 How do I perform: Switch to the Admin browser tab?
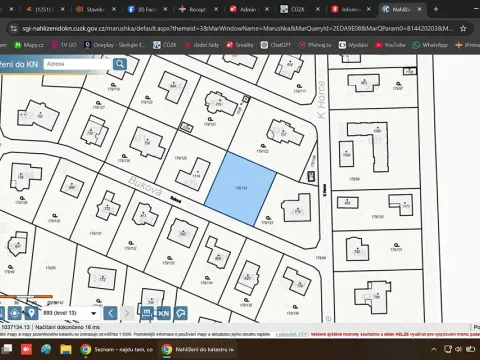[248, 9]
